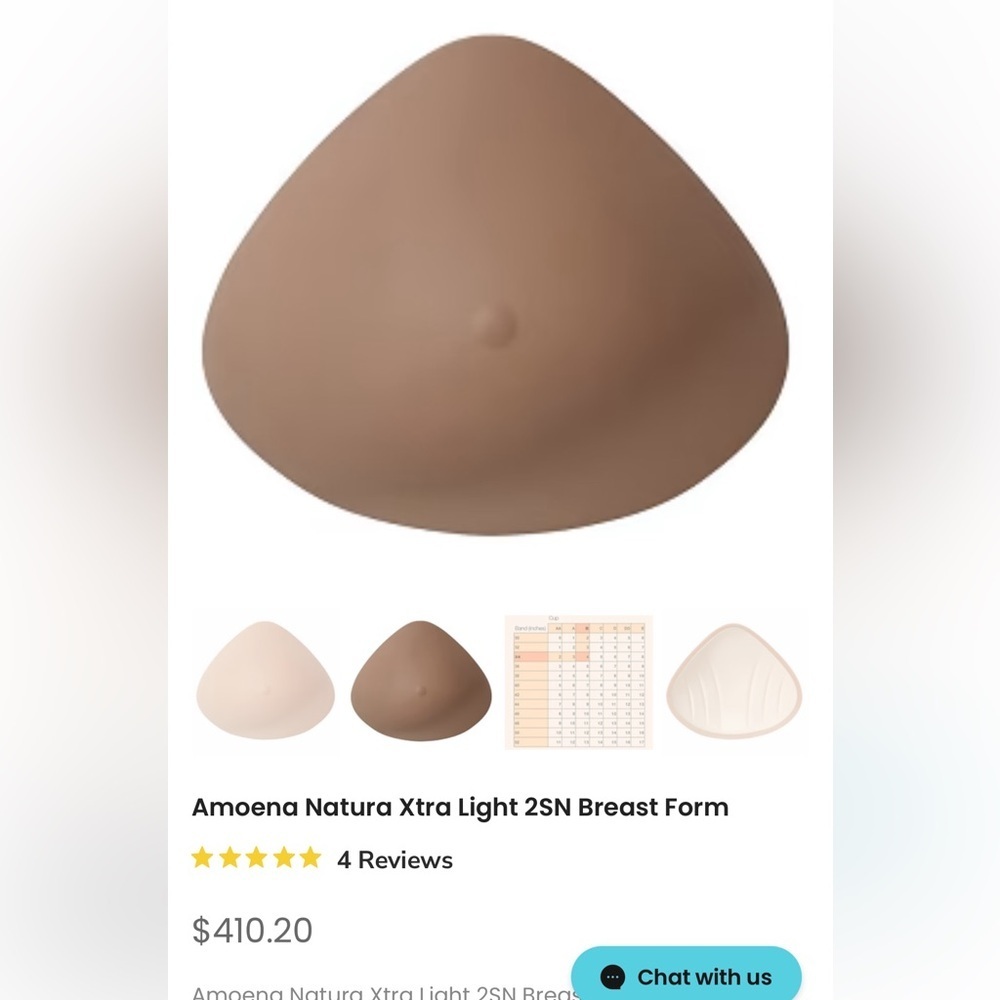The image size is (1000, 1000).
Task: Click the fifth star in the review rating
Action: click(308, 859)
